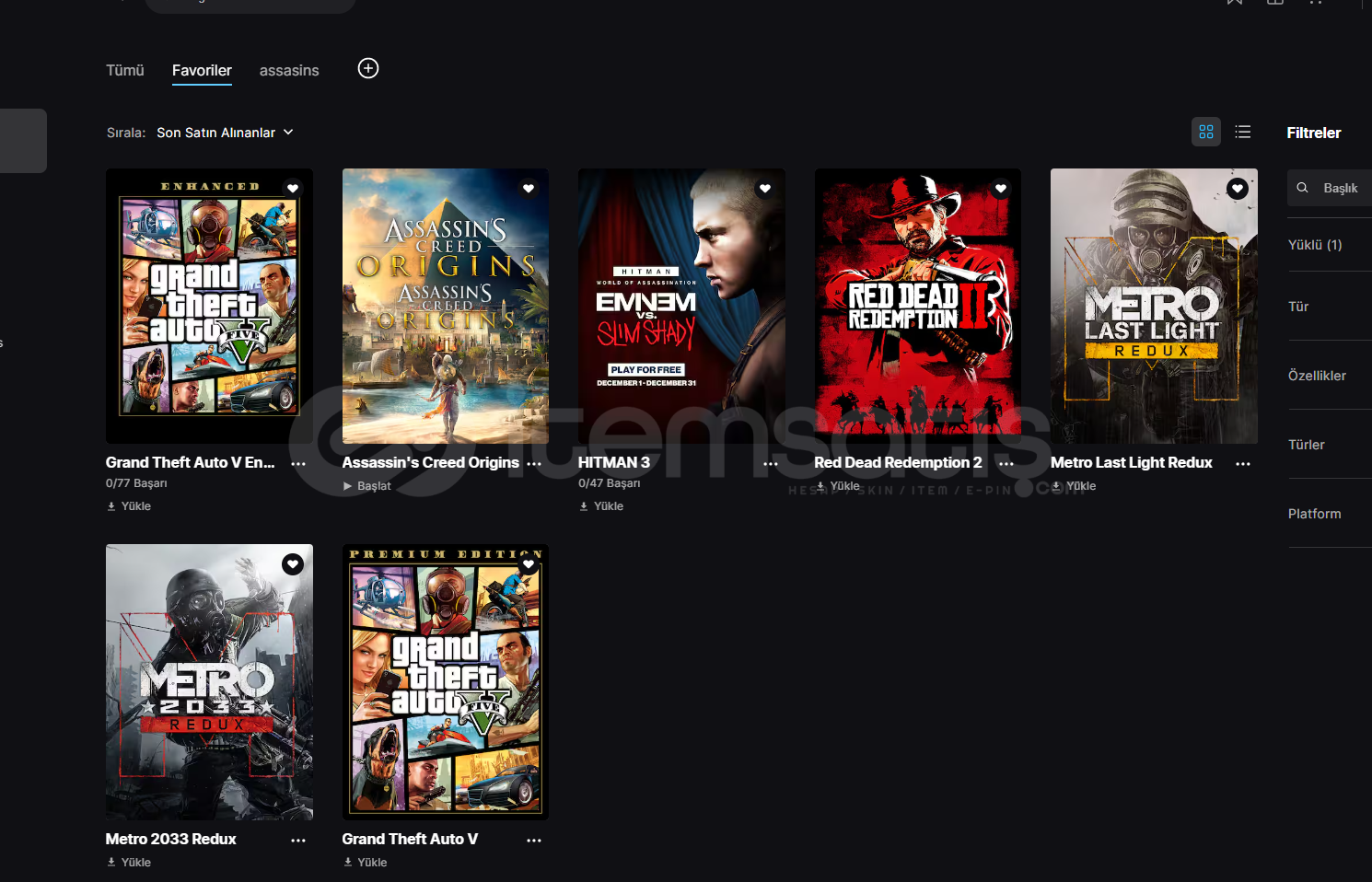Open the three-dot menu for Metro Last Light Redux

[1243, 464]
